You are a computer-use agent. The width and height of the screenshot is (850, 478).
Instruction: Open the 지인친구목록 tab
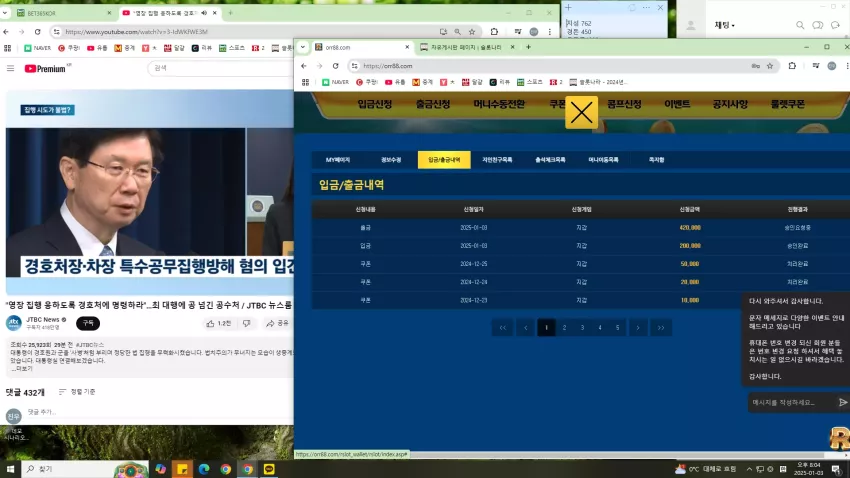(x=497, y=160)
